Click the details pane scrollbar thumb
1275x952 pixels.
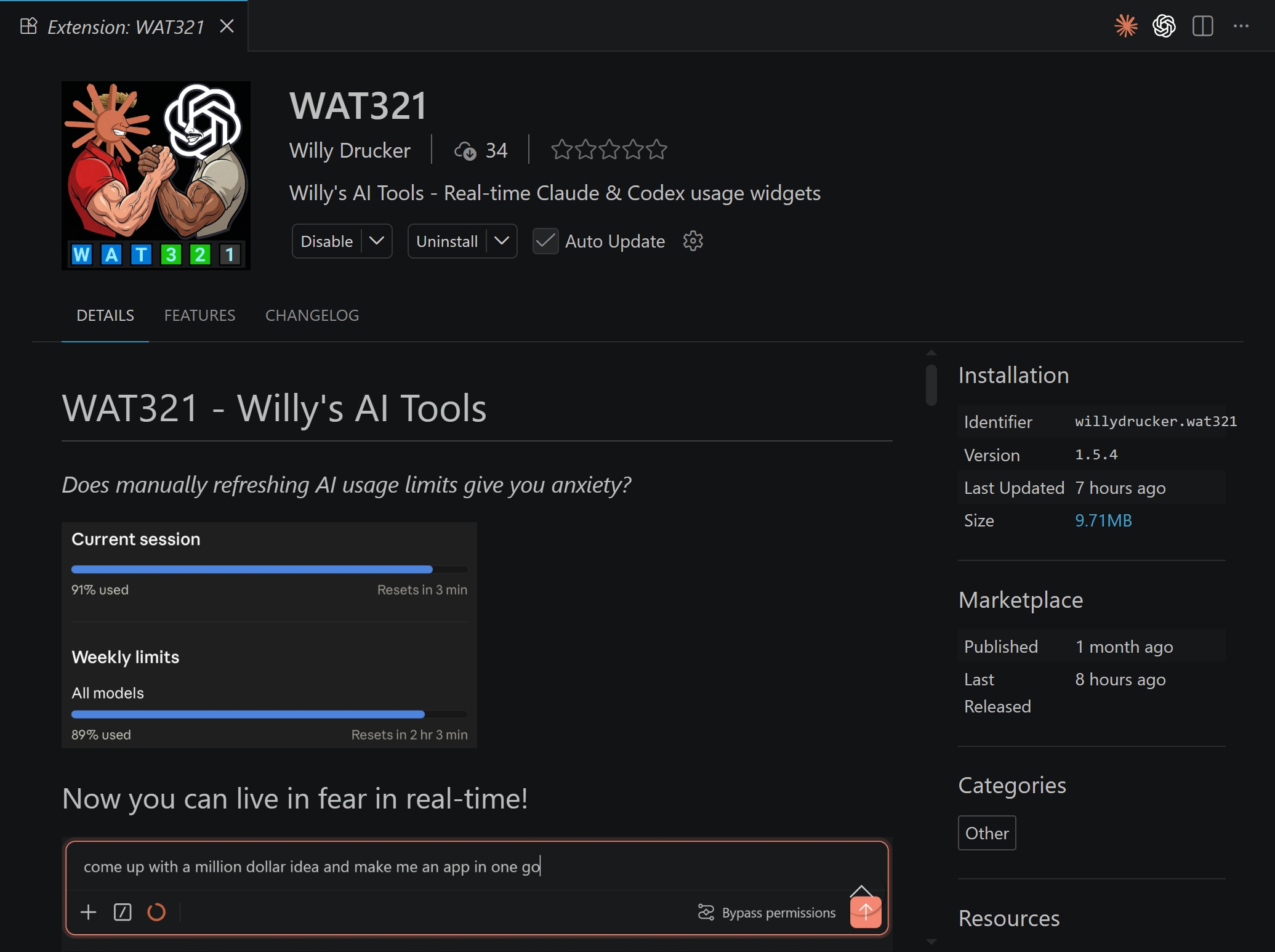[931, 385]
